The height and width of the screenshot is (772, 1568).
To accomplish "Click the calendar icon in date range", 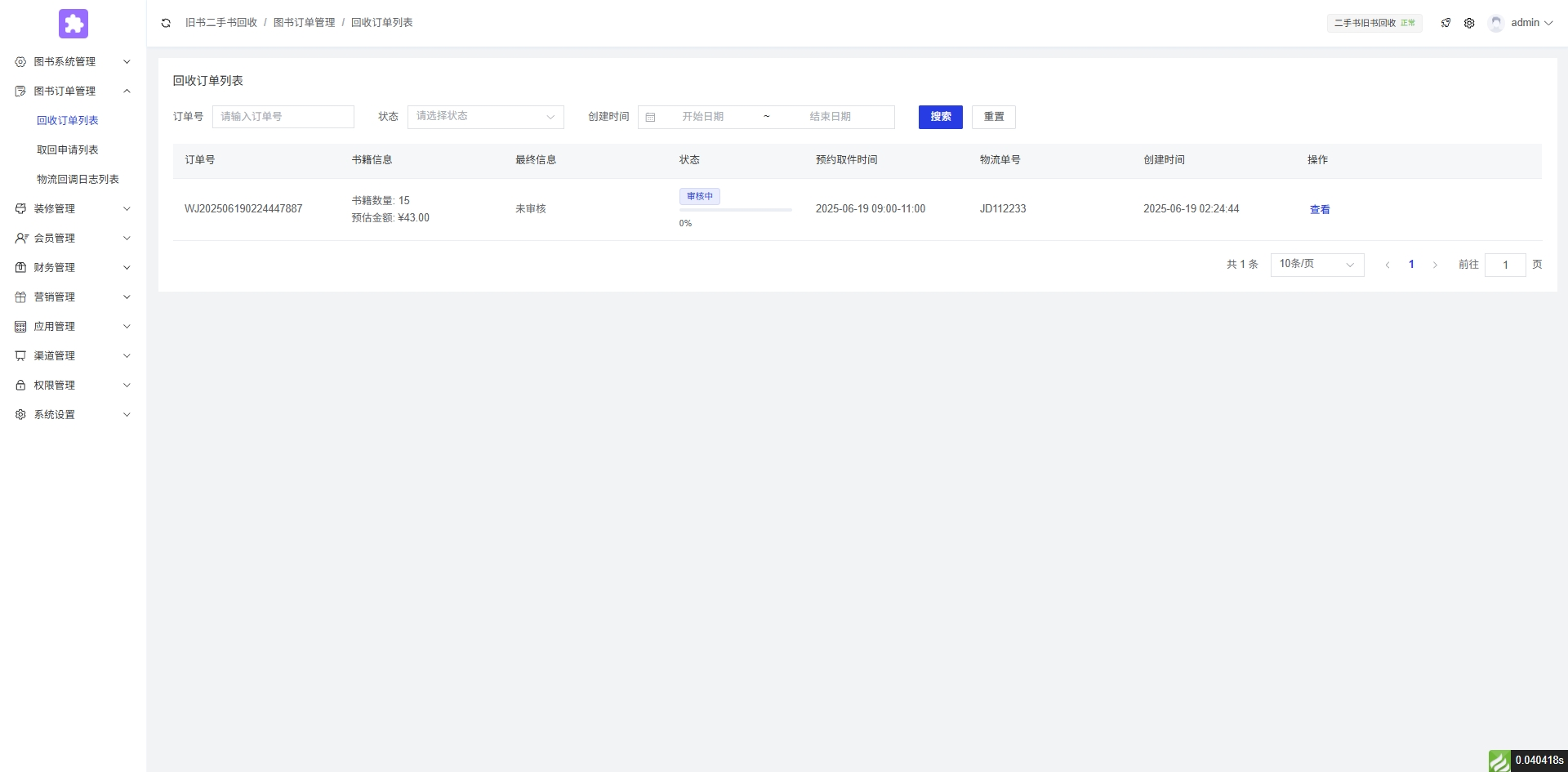I will 651,117.
